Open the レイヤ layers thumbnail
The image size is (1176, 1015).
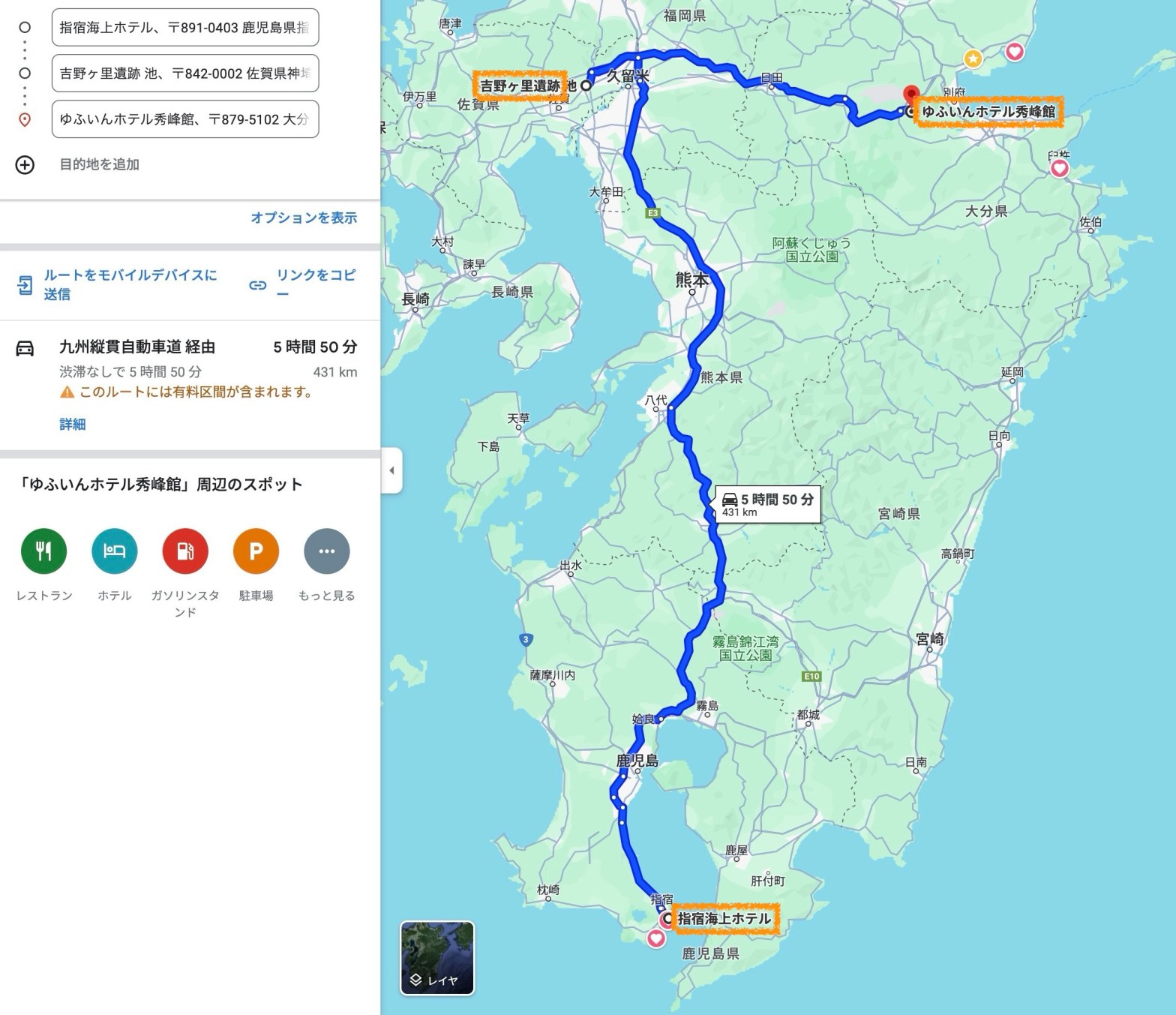[x=437, y=958]
